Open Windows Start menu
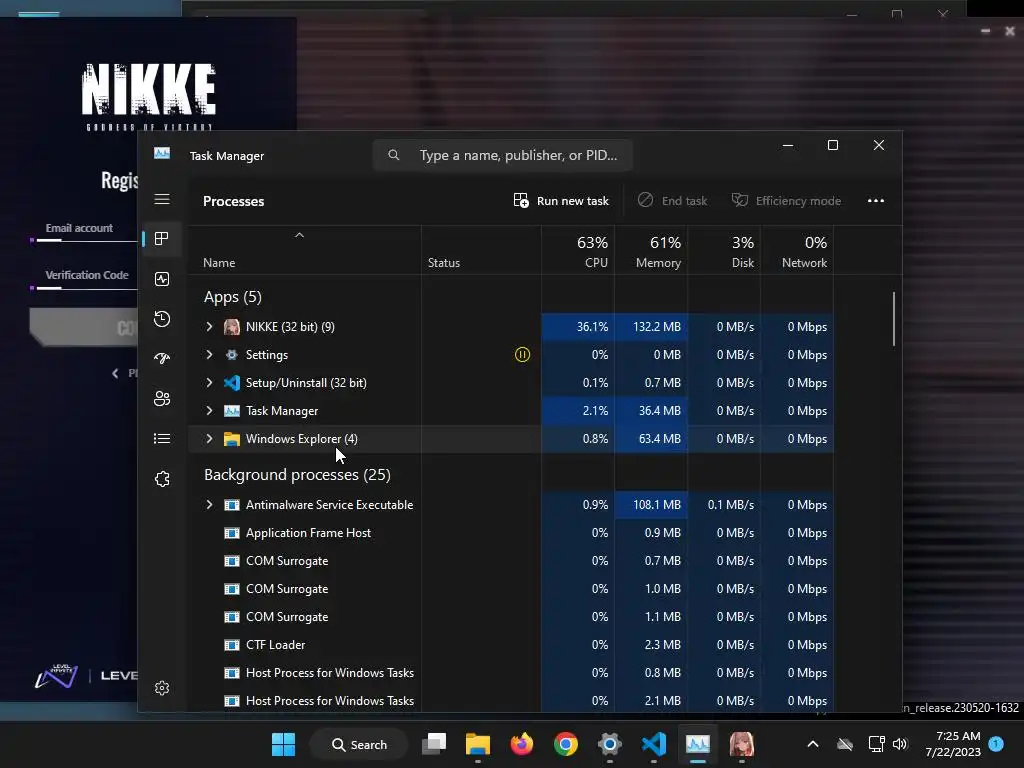 pos(283,744)
